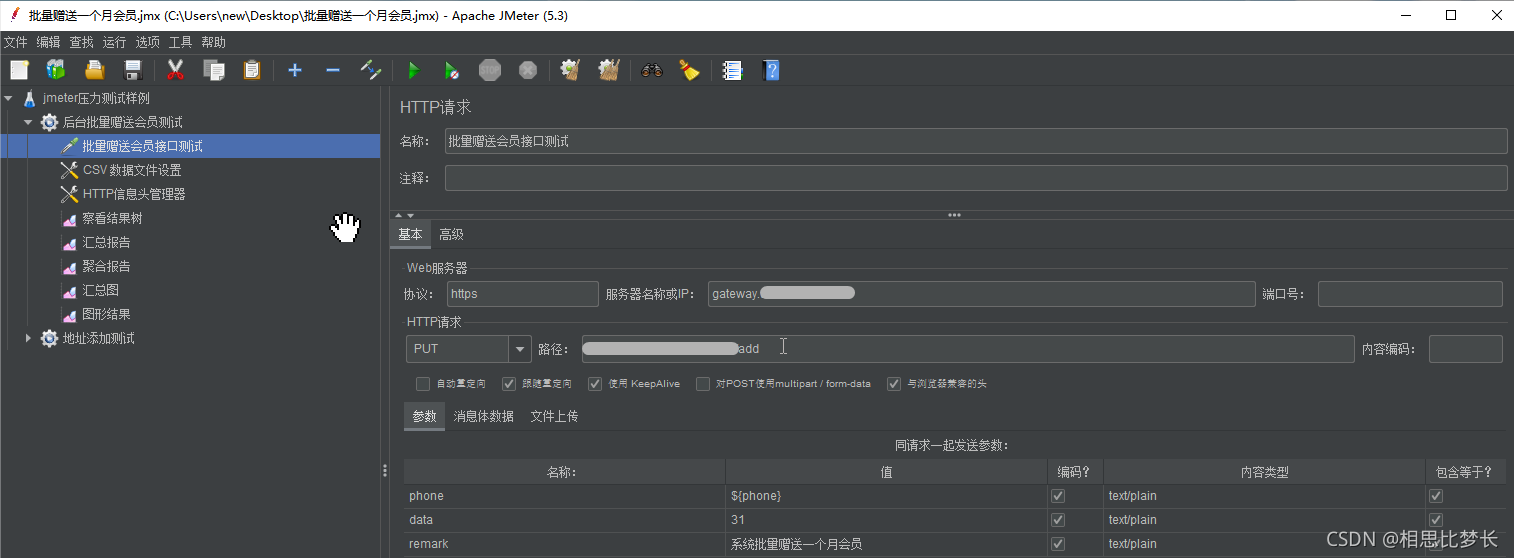Click the Clear All results icon

coord(609,70)
